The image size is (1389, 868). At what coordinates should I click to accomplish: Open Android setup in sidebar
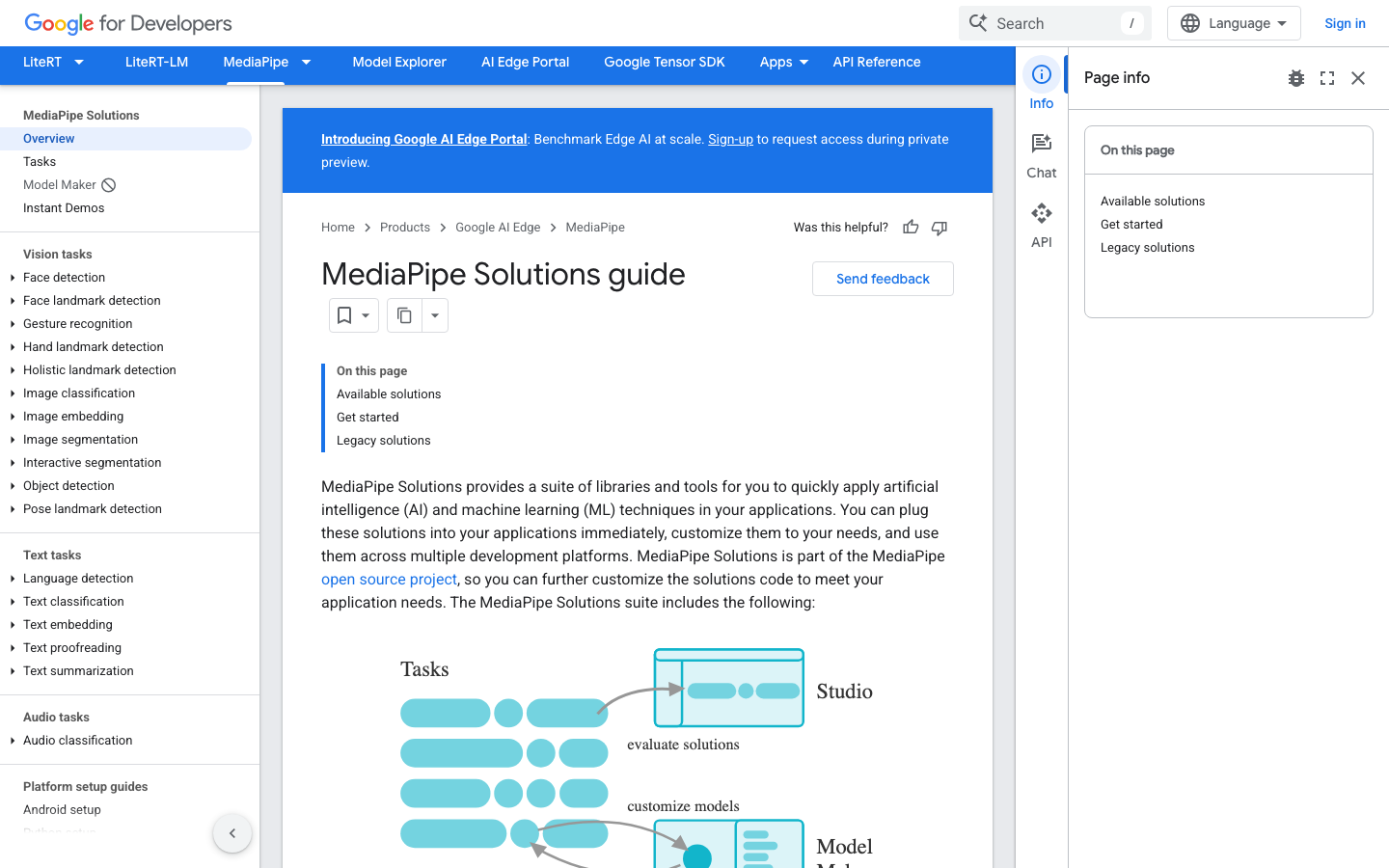pos(62,810)
